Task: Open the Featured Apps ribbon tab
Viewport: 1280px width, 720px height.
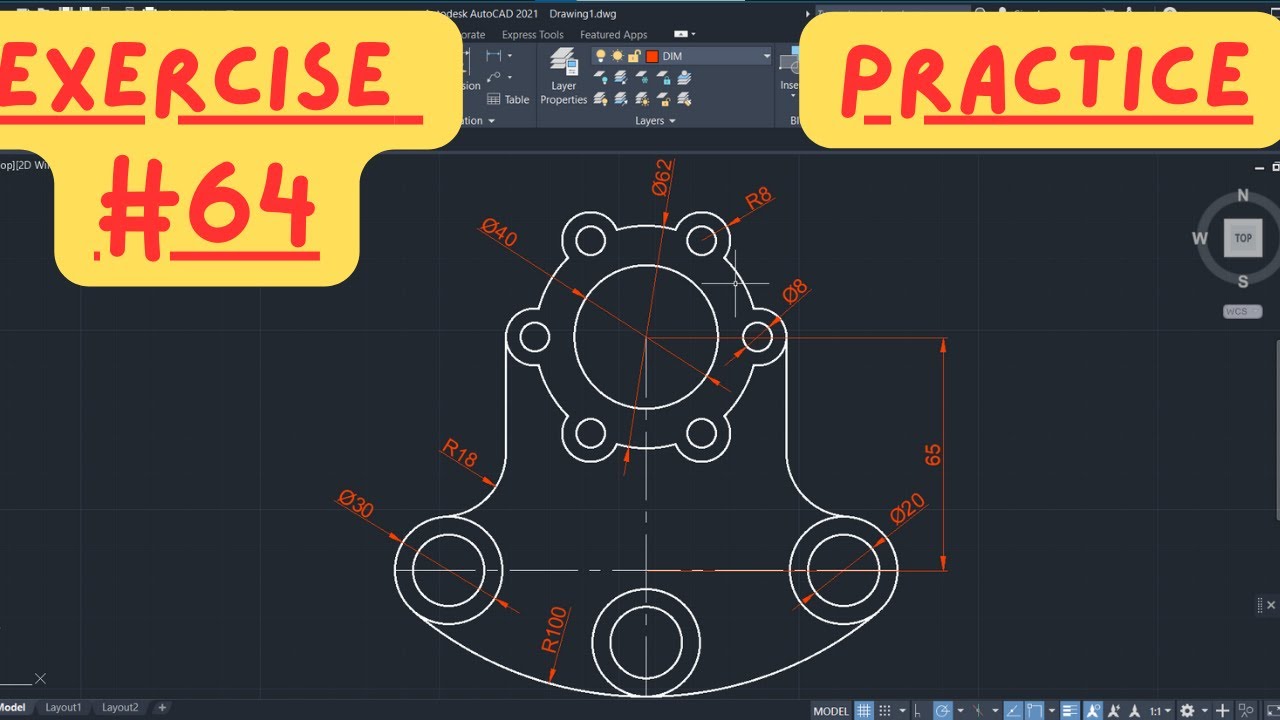Action: [614, 35]
